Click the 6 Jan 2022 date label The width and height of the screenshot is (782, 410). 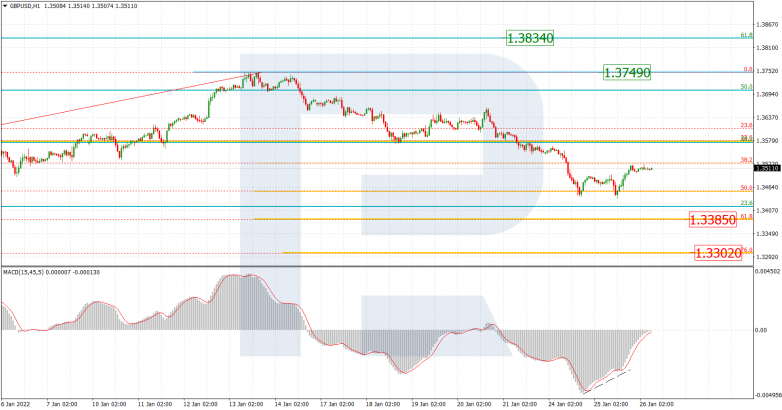pos(14,404)
